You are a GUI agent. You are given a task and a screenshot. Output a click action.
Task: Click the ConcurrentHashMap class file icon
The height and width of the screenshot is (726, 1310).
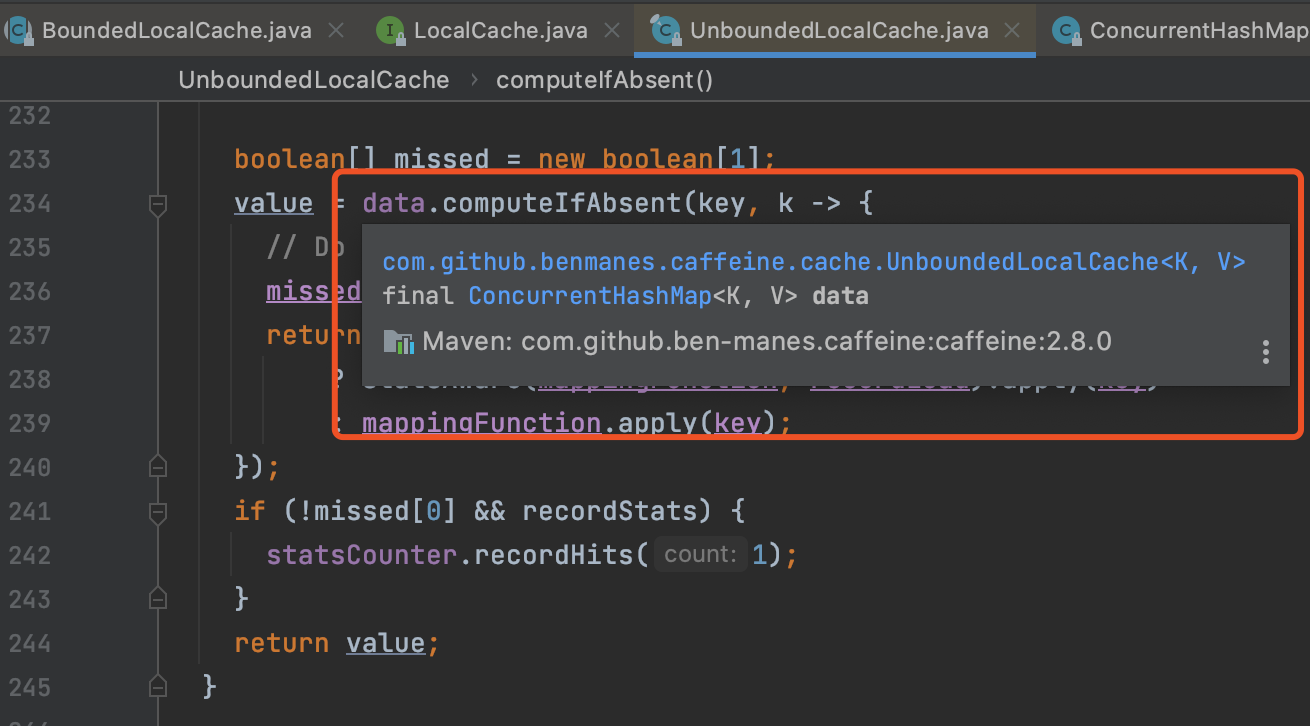(1067, 31)
